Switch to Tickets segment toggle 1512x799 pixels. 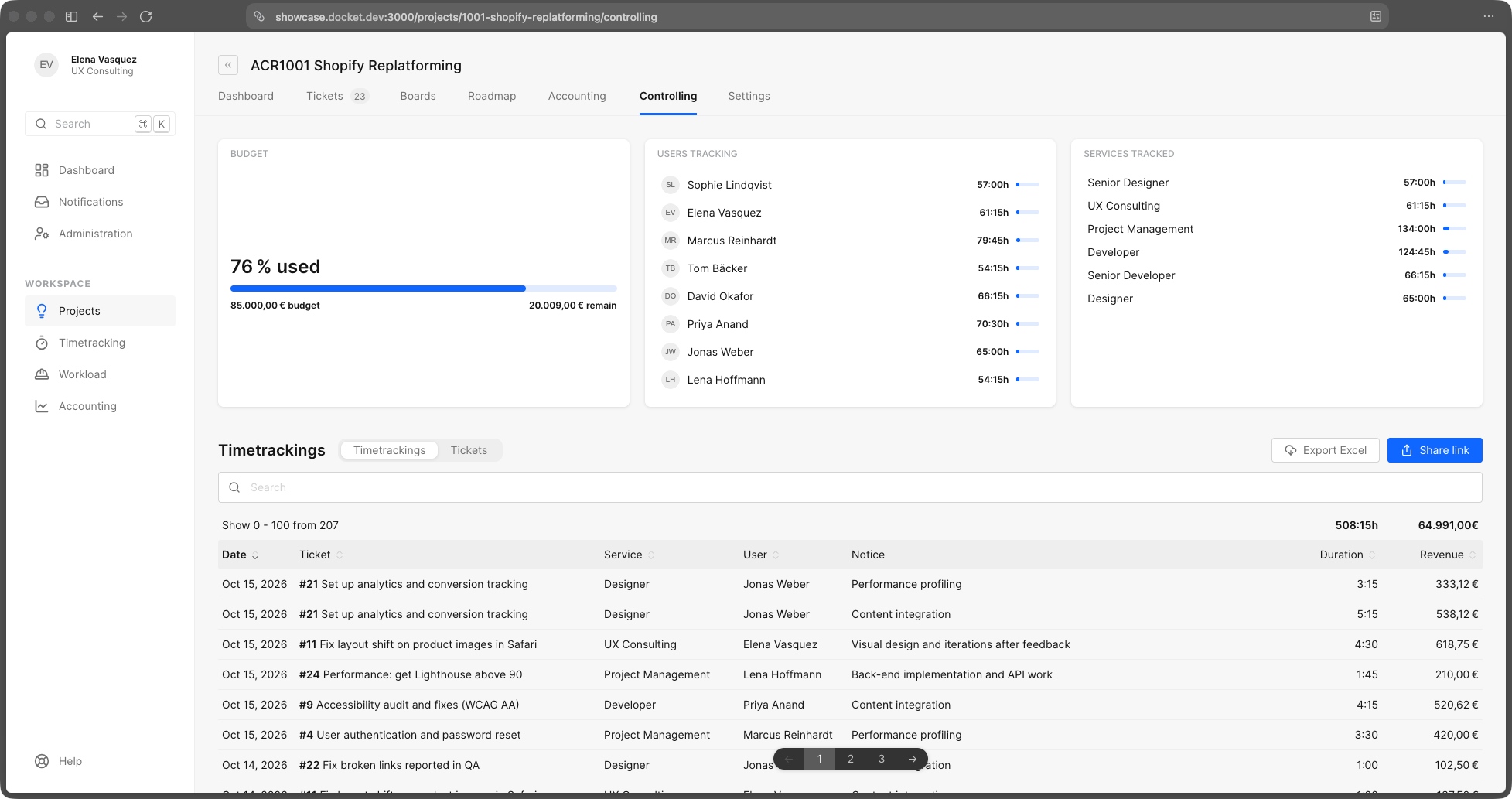pos(469,450)
